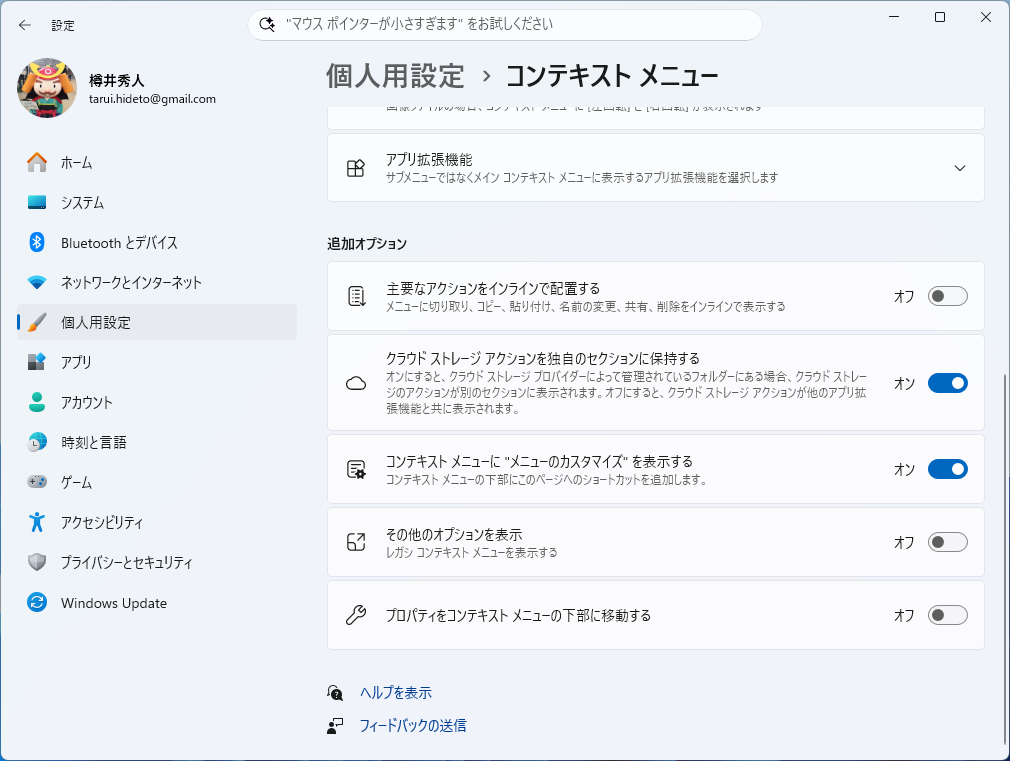Screen dimensions: 1010x761
Task: Maximize the settings window
Action: click(x=940, y=17)
